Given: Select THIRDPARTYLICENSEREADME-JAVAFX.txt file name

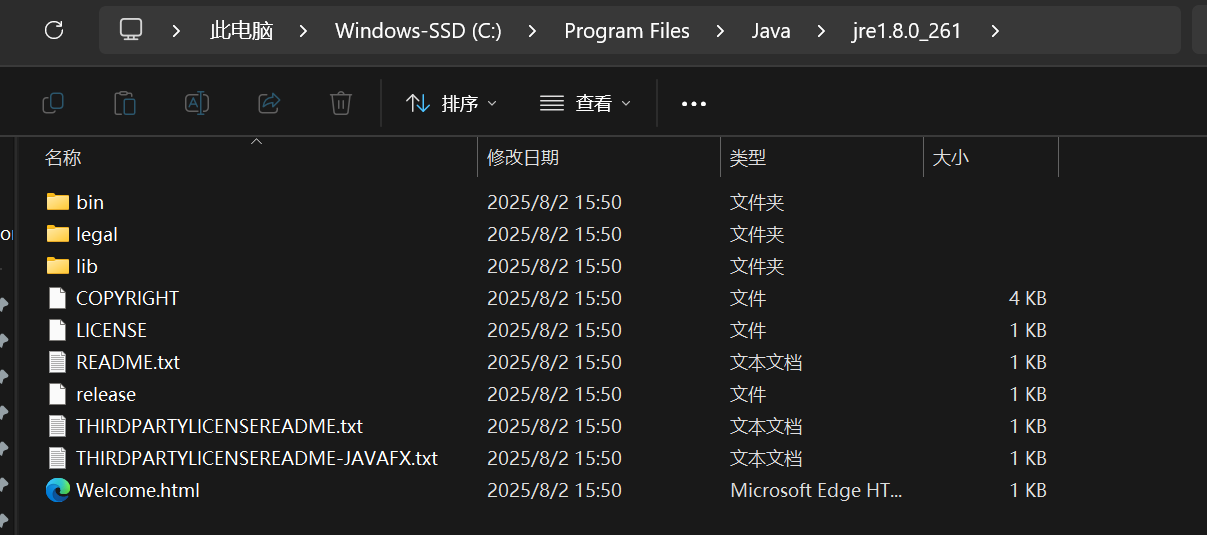Looking at the screenshot, I should click(x=257, y=458).
